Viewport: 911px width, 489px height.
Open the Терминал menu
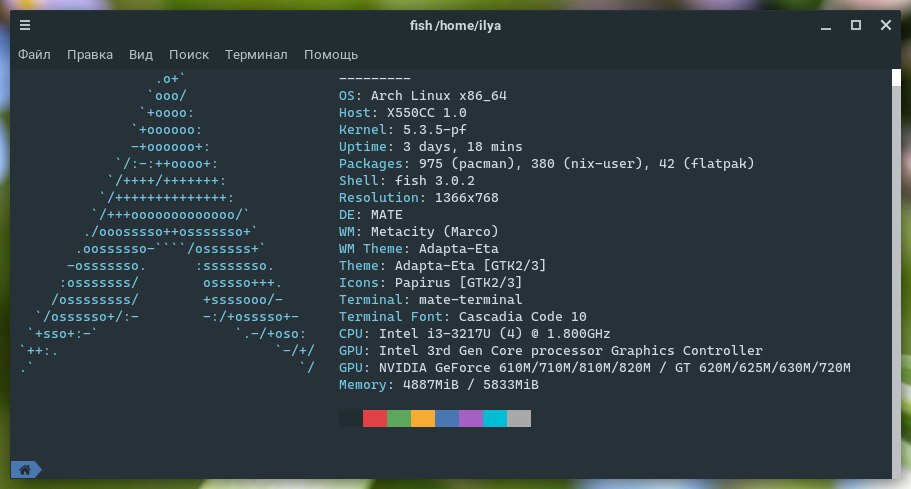coord(256,55)
